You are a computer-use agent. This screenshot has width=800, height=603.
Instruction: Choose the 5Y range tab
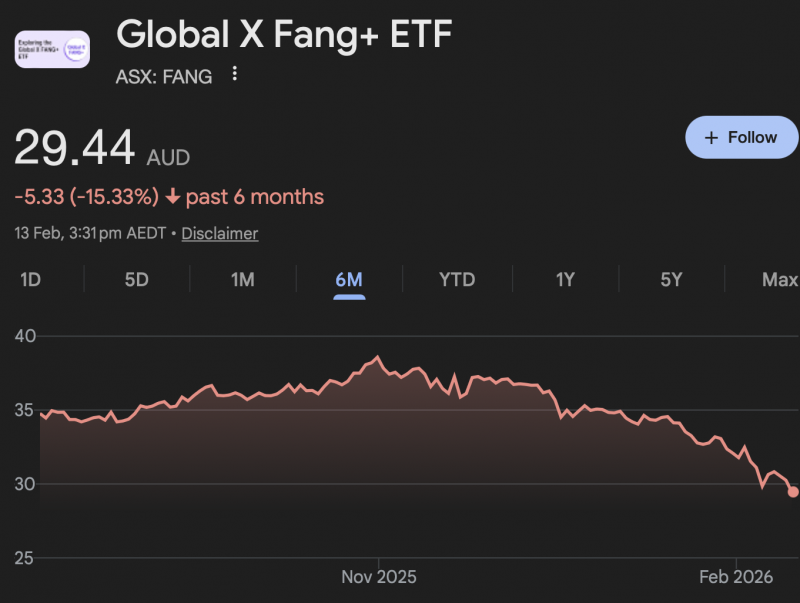(x=671, y=279)
